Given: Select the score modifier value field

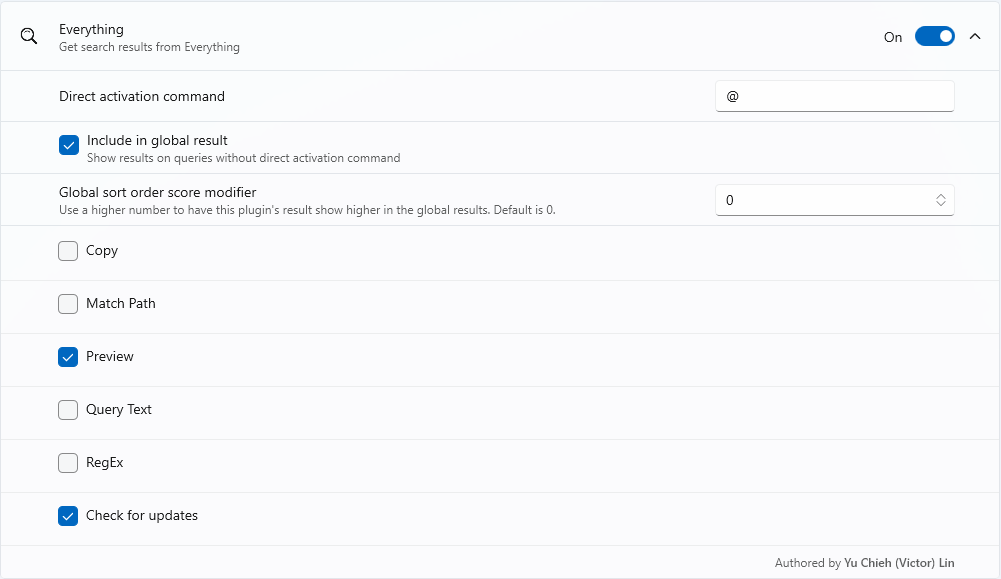Looking at the screenshot, I should [820, 200].
